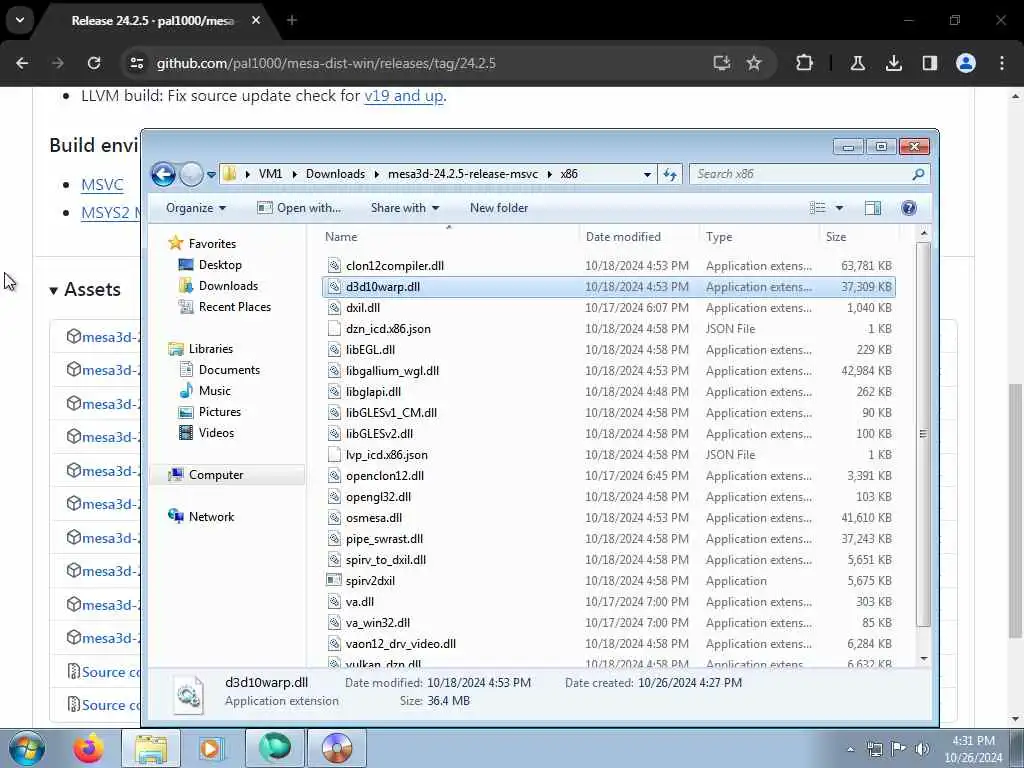Select libgallium_wgl.dll file
This screenshot has width=1024, height=768.
[392, 370]
